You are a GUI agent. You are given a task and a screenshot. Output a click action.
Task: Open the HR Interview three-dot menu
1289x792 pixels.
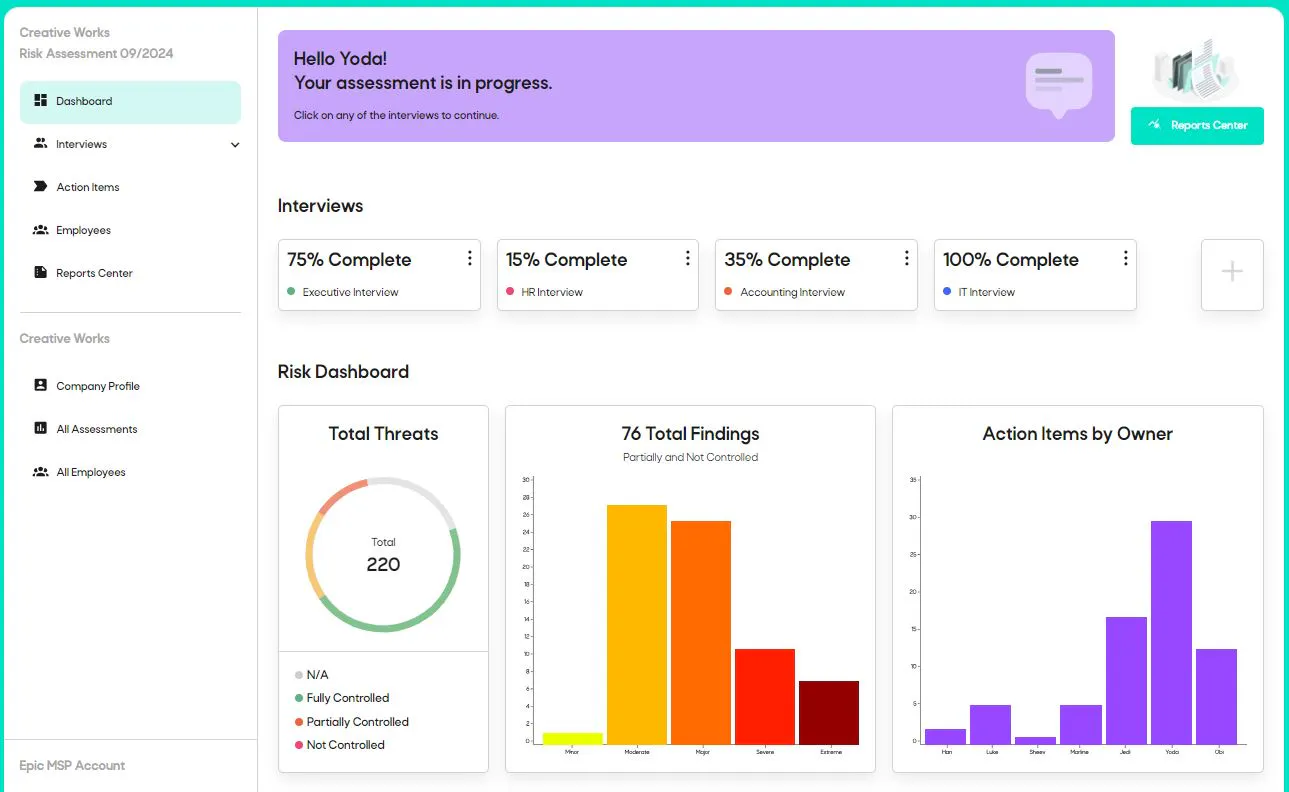pyautogui.click(x=687, y=259)
